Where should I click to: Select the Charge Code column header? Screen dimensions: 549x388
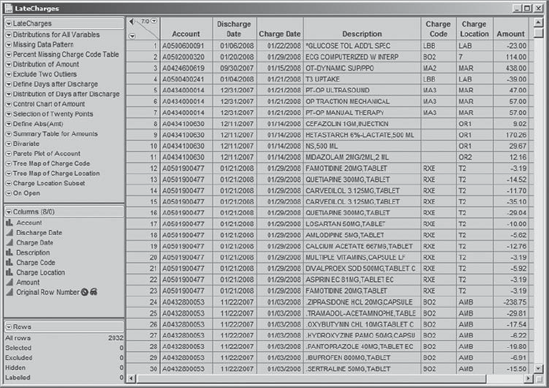click(x=438, y=29)
